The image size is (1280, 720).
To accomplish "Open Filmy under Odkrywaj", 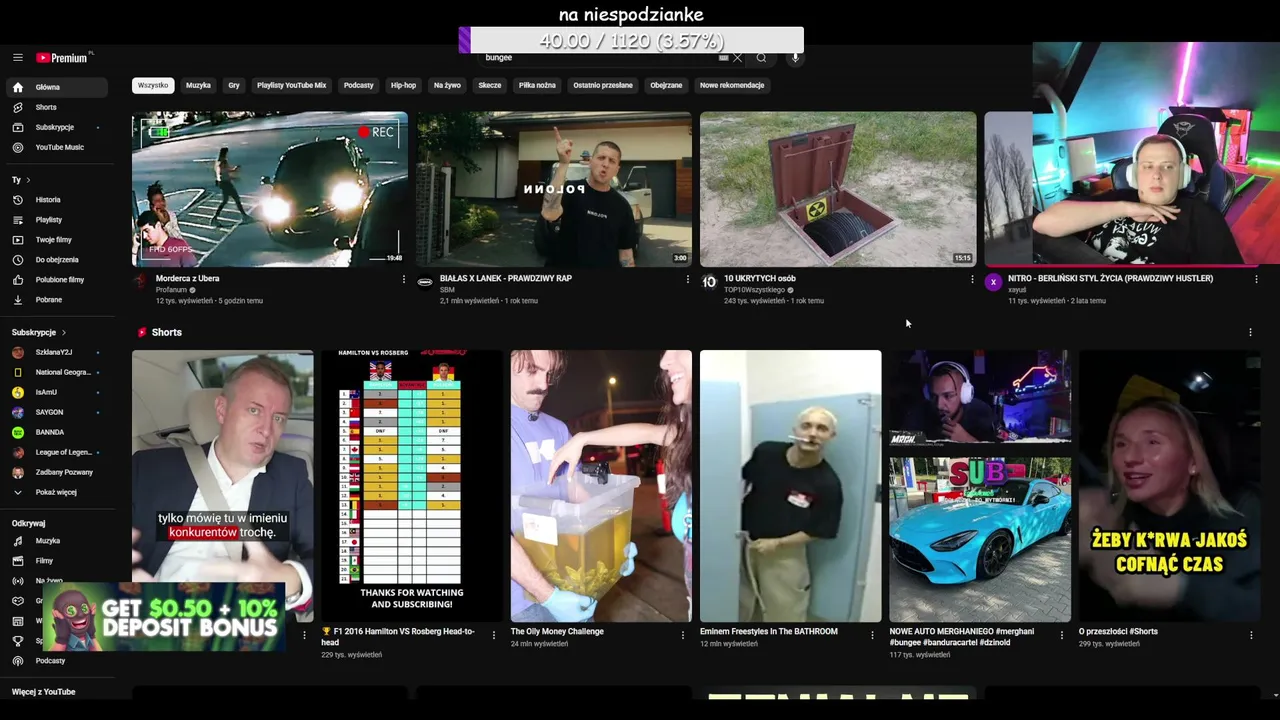I will [56, 561].
